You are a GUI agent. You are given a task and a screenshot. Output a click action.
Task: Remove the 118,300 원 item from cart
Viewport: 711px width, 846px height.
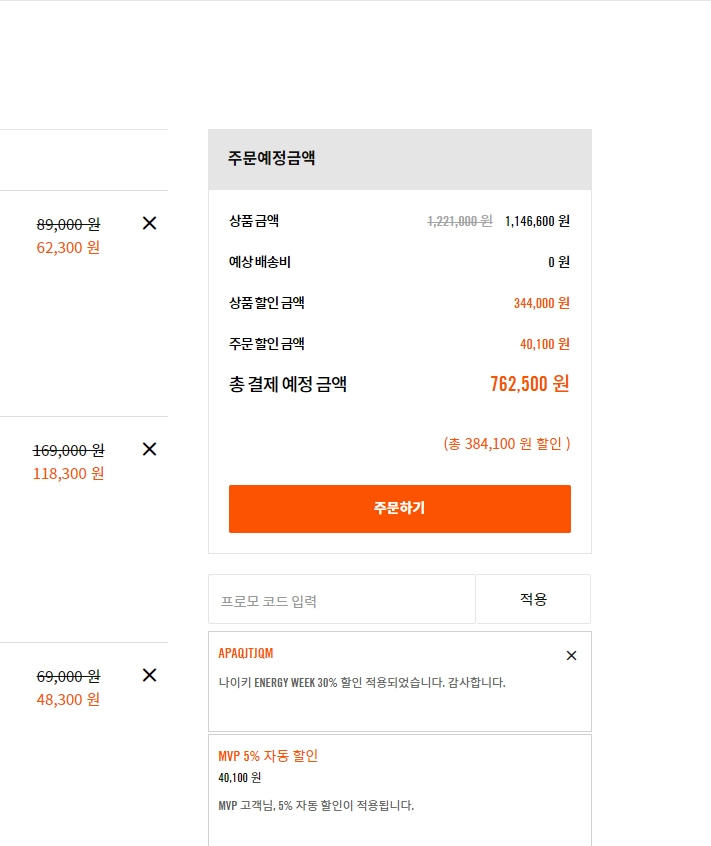pos(149,449)
